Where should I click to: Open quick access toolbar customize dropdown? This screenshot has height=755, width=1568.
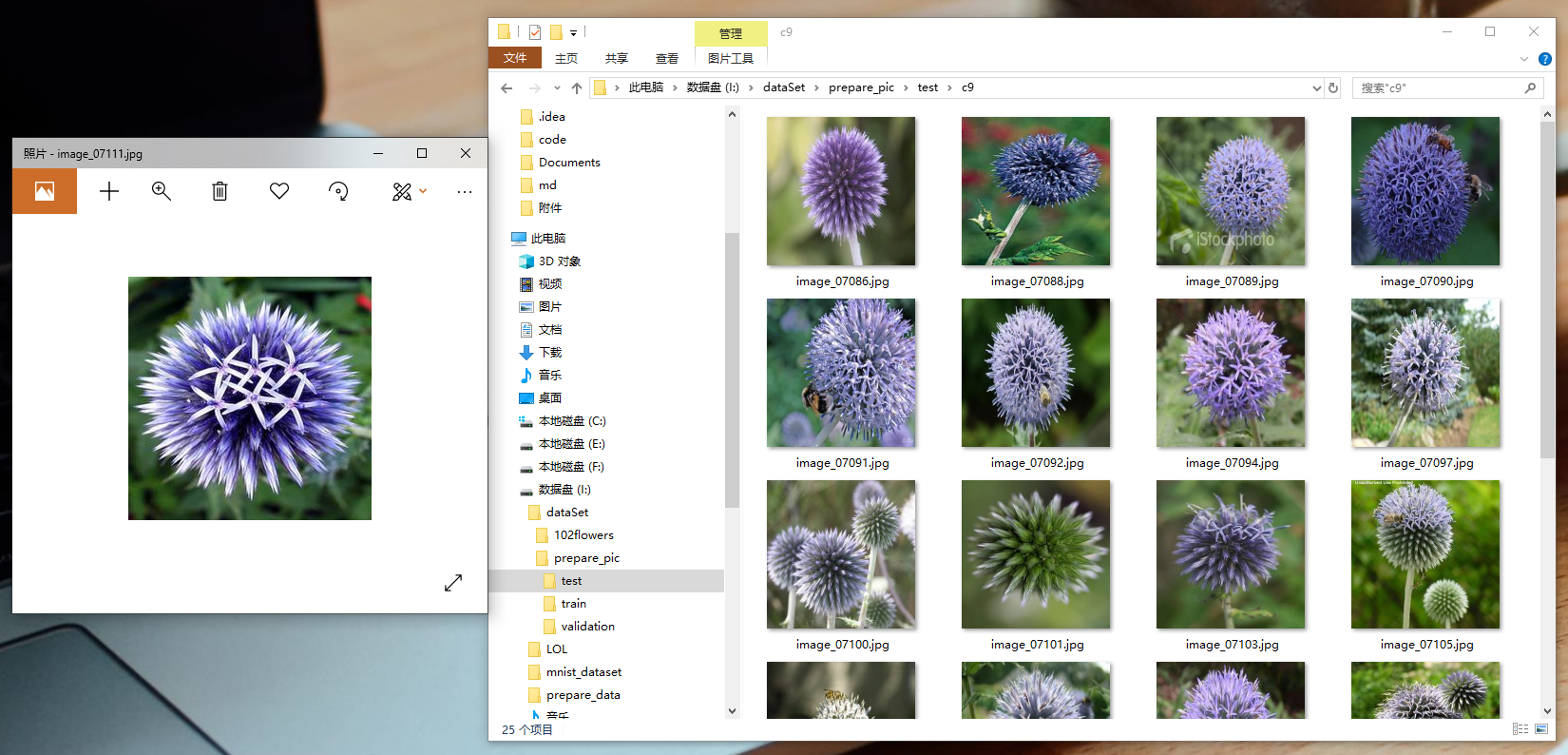(x=573, y=33)
